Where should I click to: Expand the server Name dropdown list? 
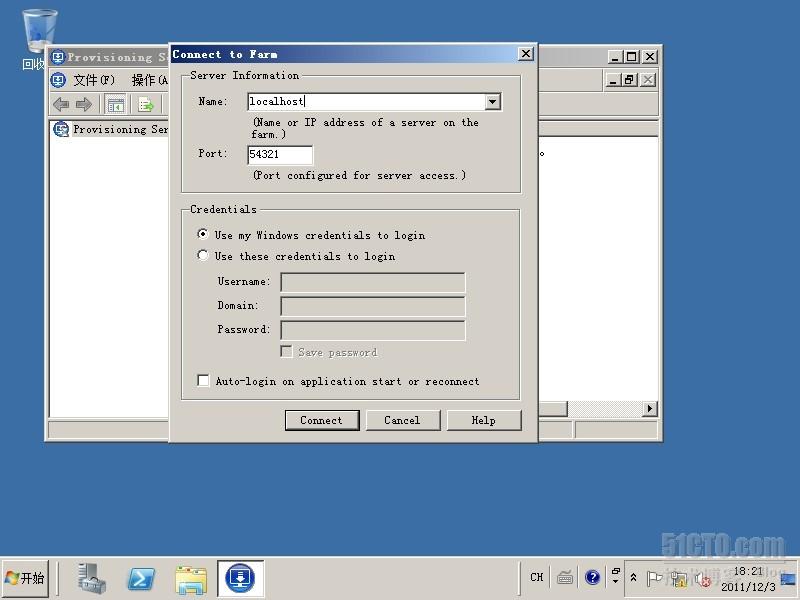pos(492,102)
